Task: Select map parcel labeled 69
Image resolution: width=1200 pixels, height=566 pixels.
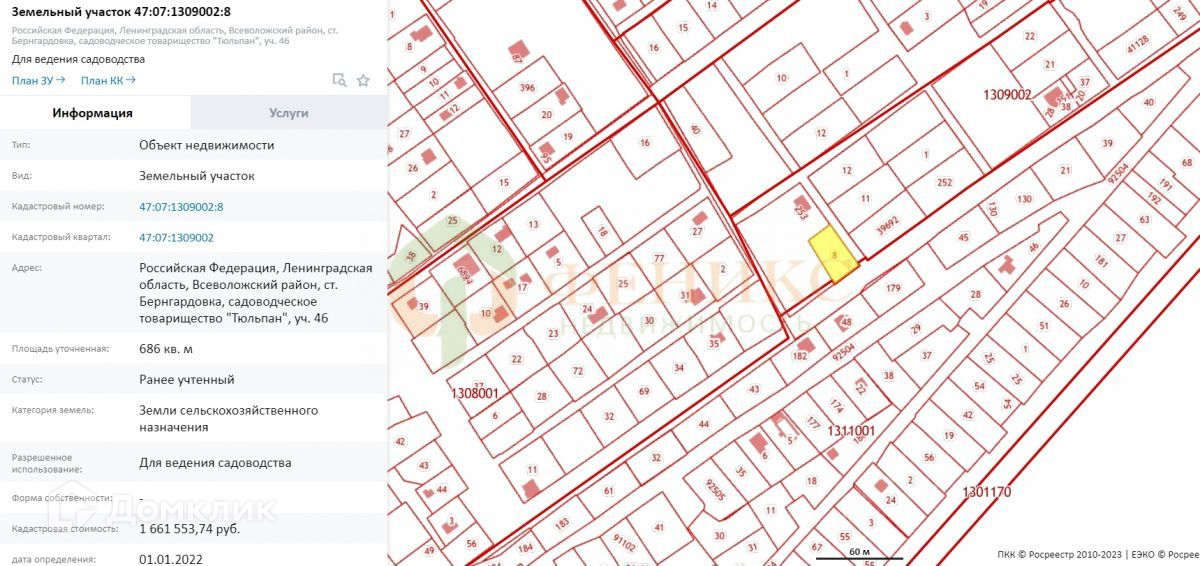Action: pyautogui.click(x=644, y=391)
